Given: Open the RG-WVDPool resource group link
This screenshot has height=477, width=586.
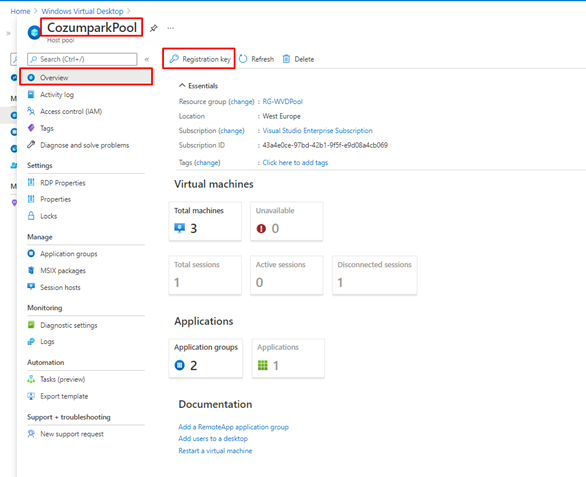Looking at the screenshot, I should (283, 101).
